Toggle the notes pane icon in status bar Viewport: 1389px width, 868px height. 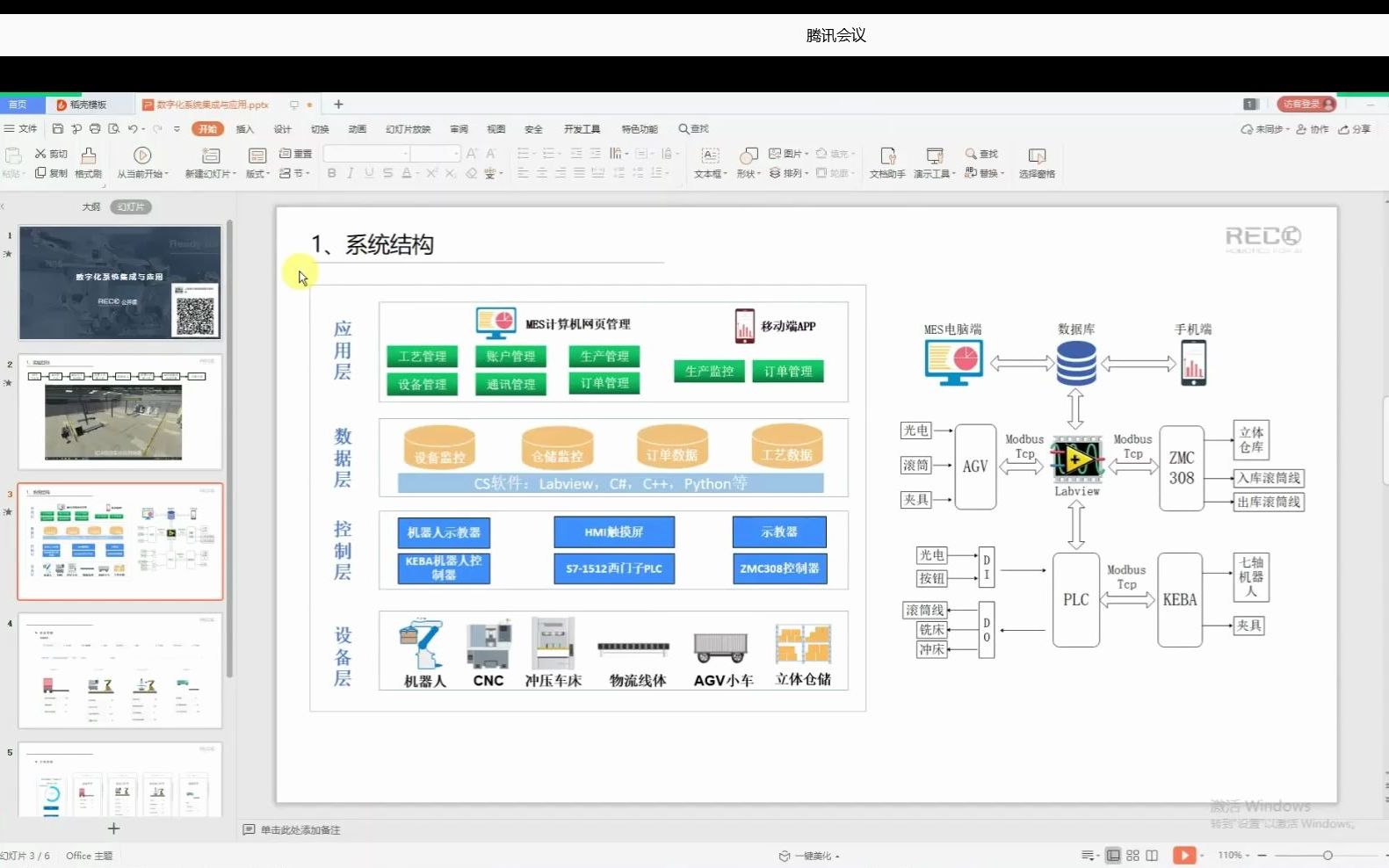1089,855
